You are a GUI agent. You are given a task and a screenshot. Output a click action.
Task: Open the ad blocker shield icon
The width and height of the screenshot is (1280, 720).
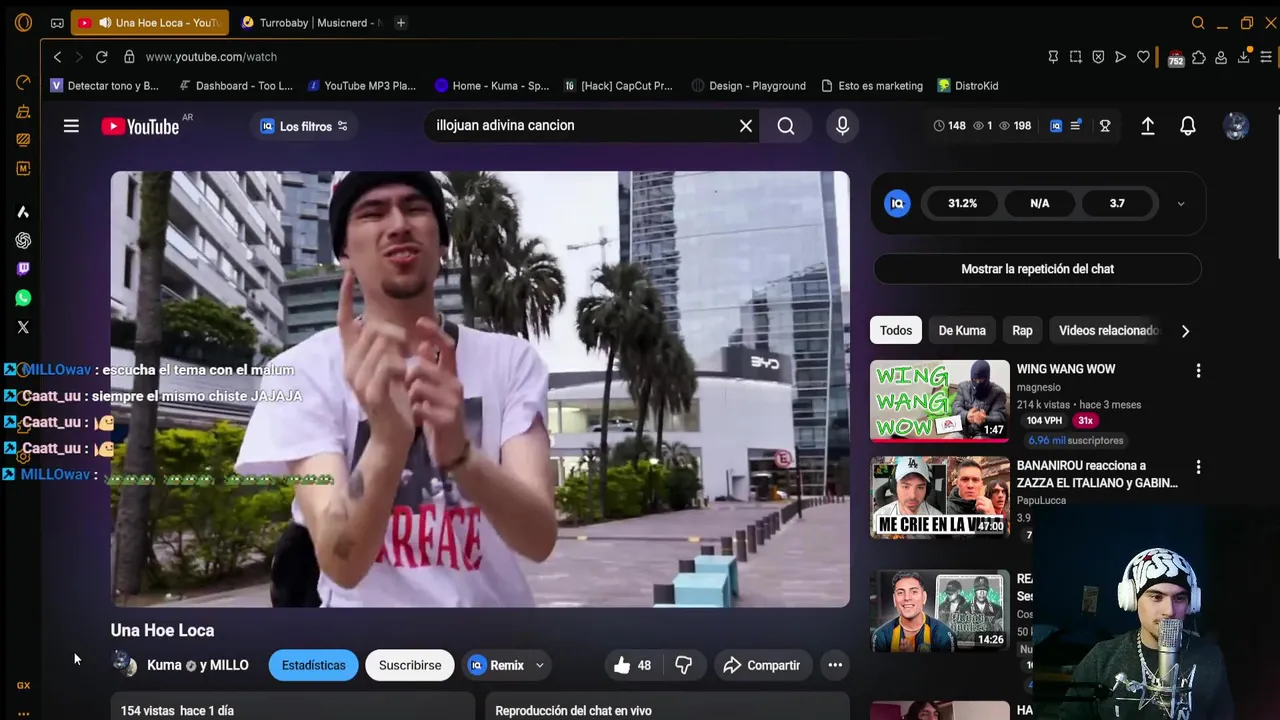tap(1098, 57)
